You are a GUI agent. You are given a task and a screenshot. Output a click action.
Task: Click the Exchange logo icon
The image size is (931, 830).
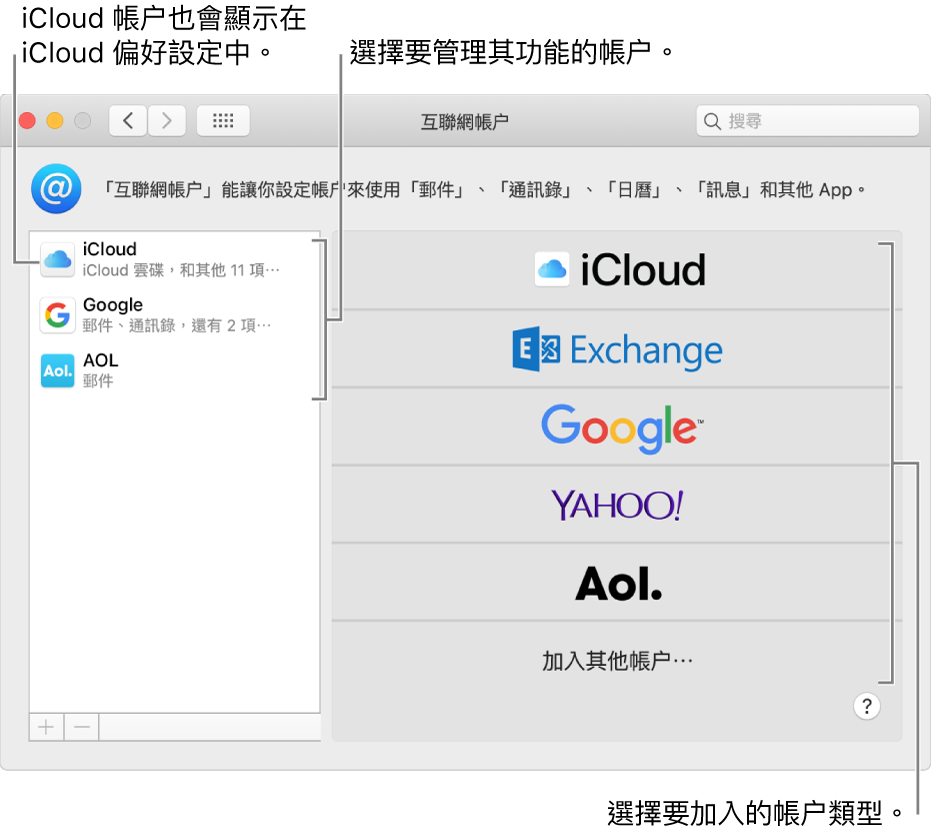pyautogui.click(x=536, y=349)
